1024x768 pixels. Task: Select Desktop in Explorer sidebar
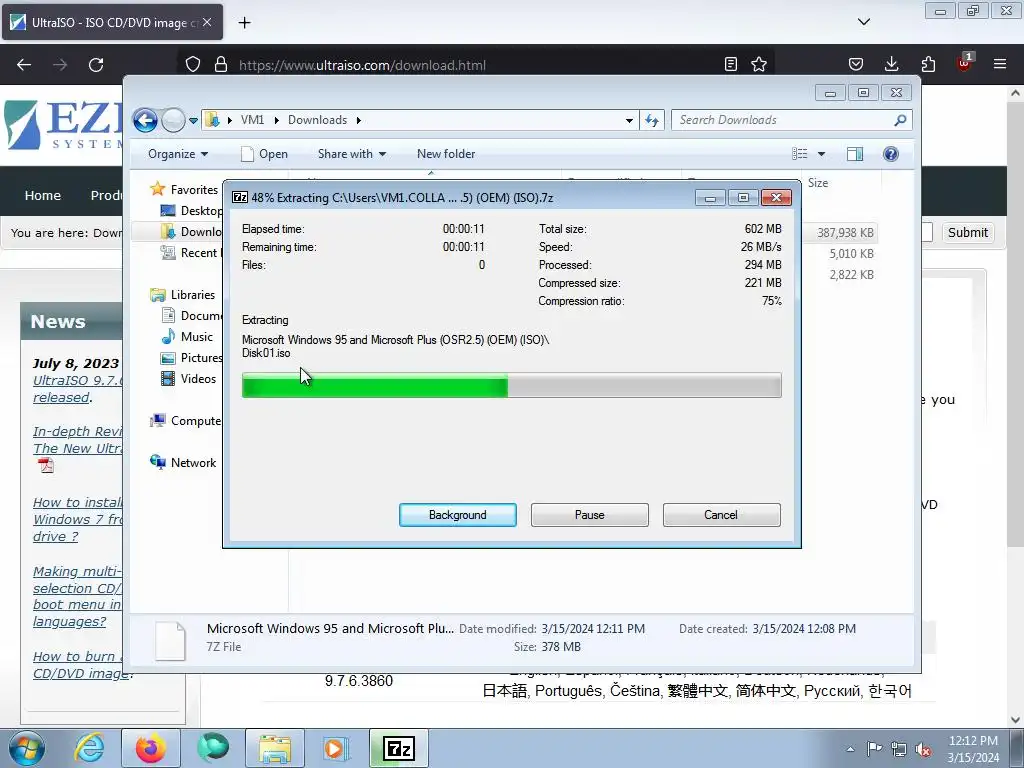pyautogui.click(x=191, y=210)
